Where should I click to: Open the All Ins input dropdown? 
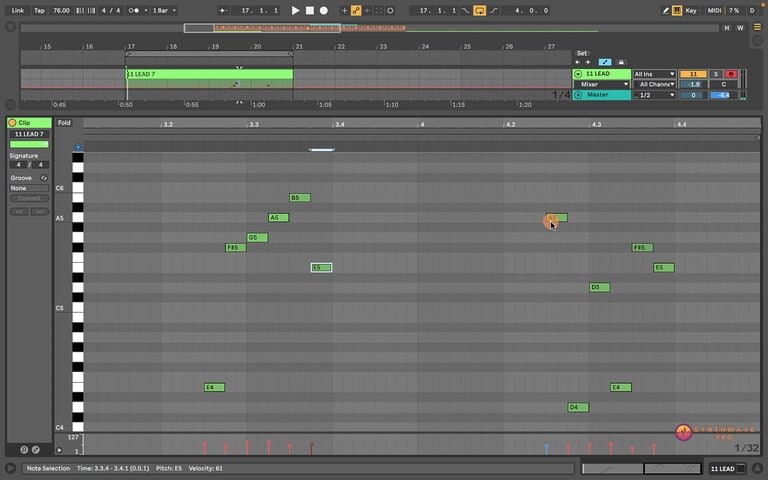click(654, 74)
